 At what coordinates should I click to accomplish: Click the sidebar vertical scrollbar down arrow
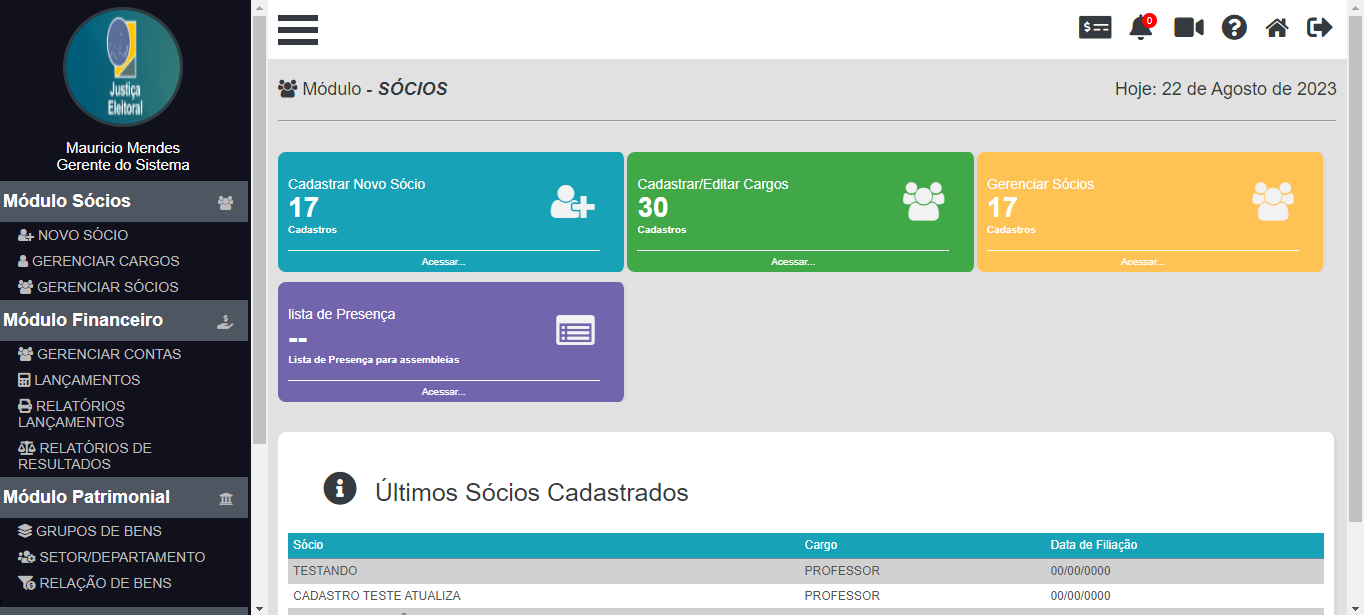(x=259, y=607)
